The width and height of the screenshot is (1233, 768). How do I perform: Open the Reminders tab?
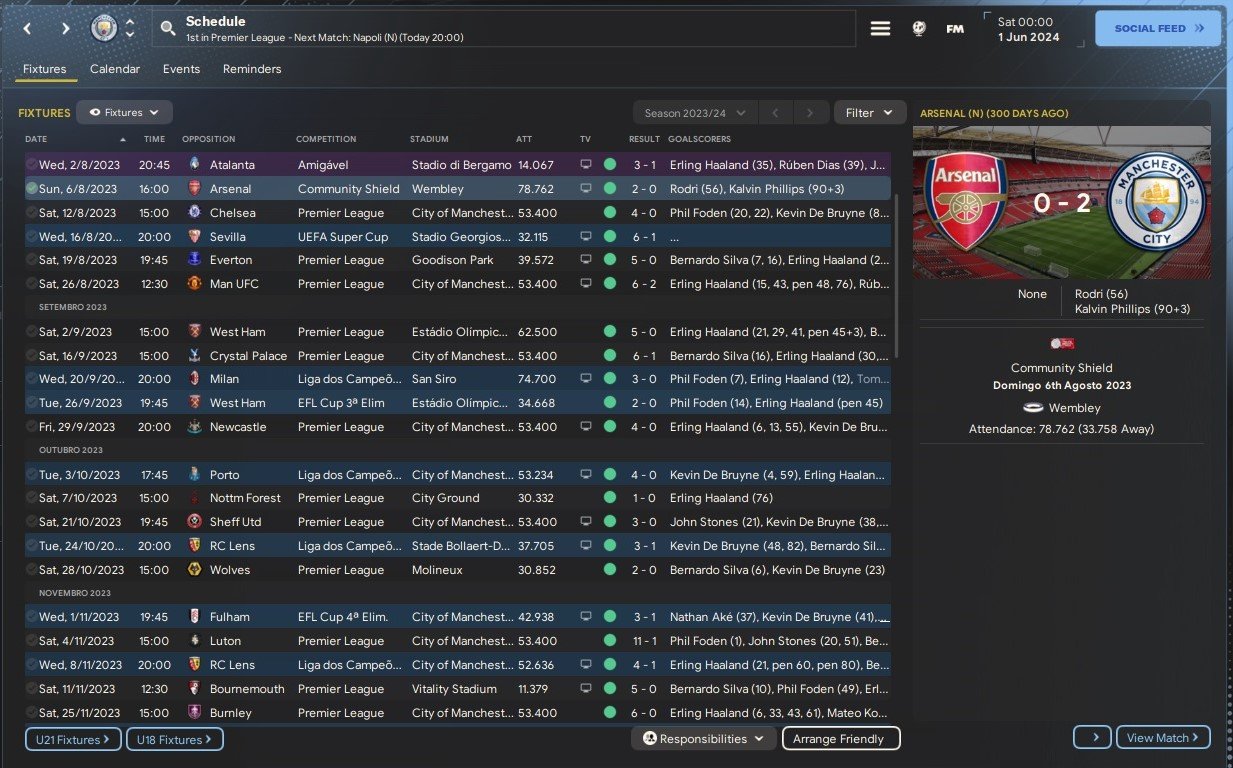(252, 69)
